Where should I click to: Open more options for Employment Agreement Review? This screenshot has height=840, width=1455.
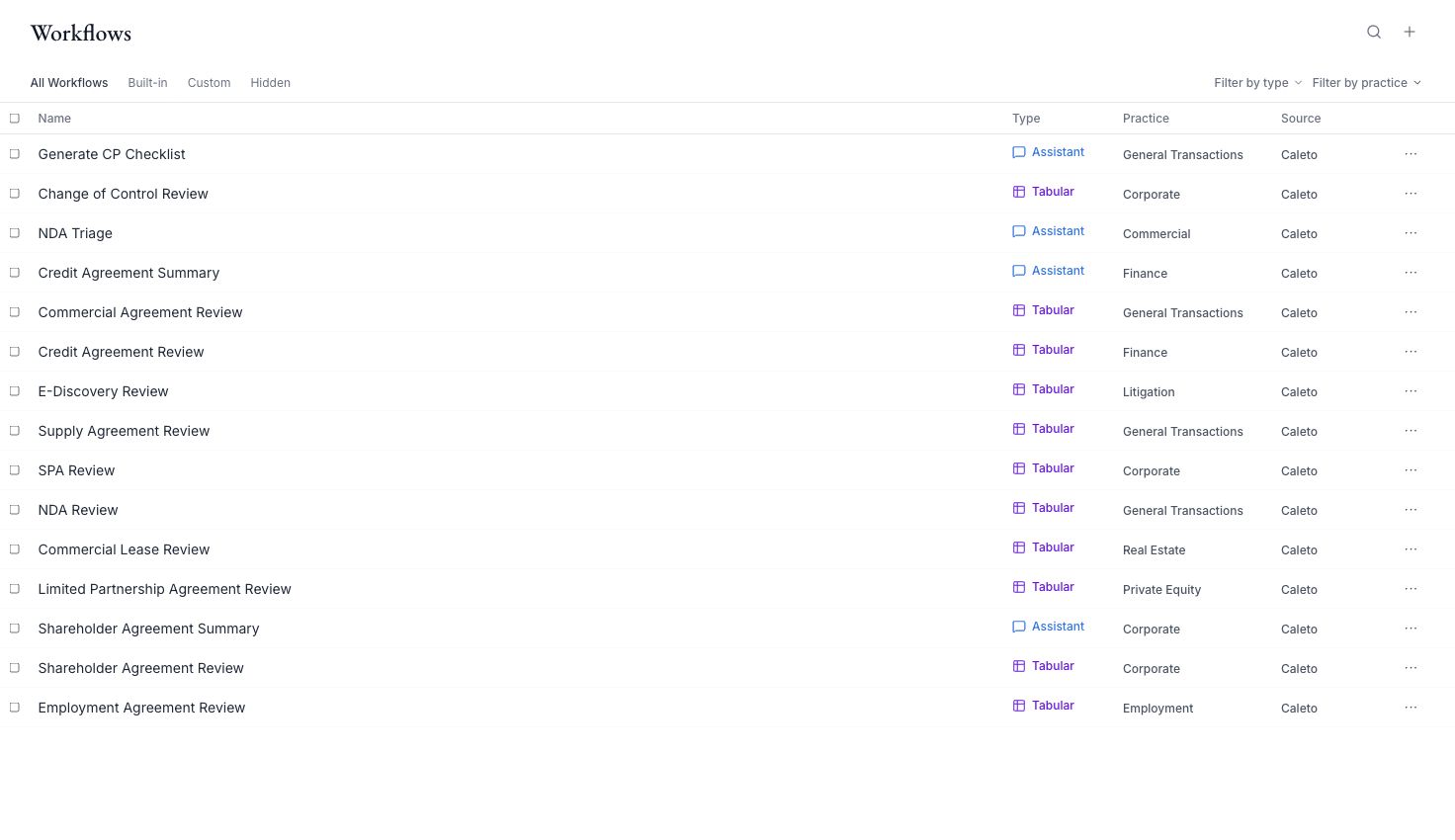point(1411,708)
